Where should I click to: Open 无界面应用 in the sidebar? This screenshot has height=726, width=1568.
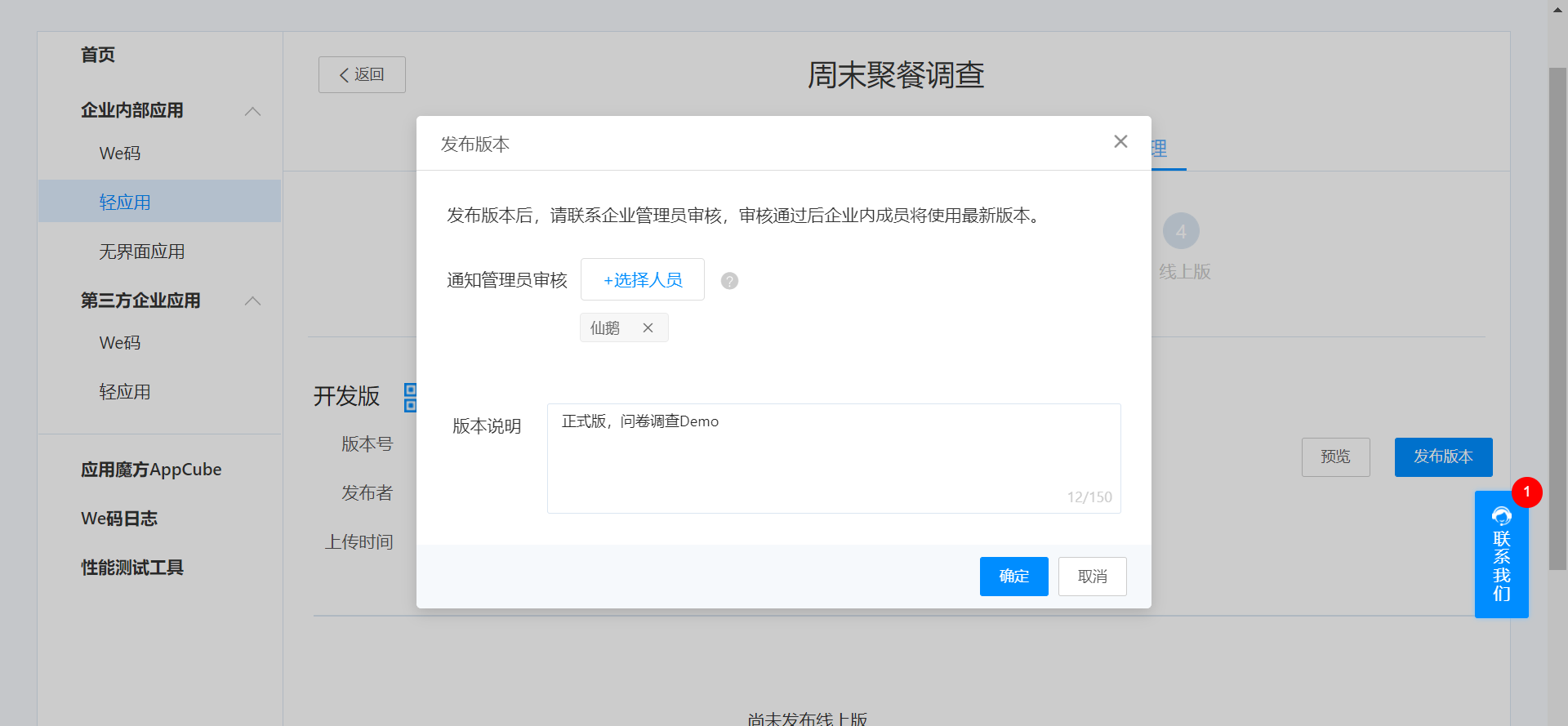tap(142, 252)
